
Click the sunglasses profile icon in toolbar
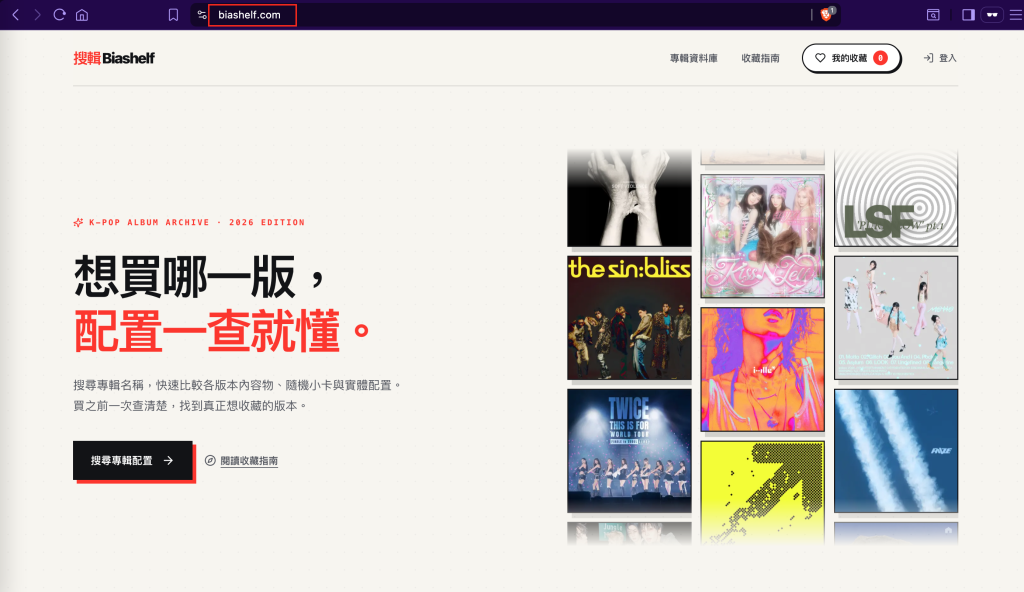992,14
